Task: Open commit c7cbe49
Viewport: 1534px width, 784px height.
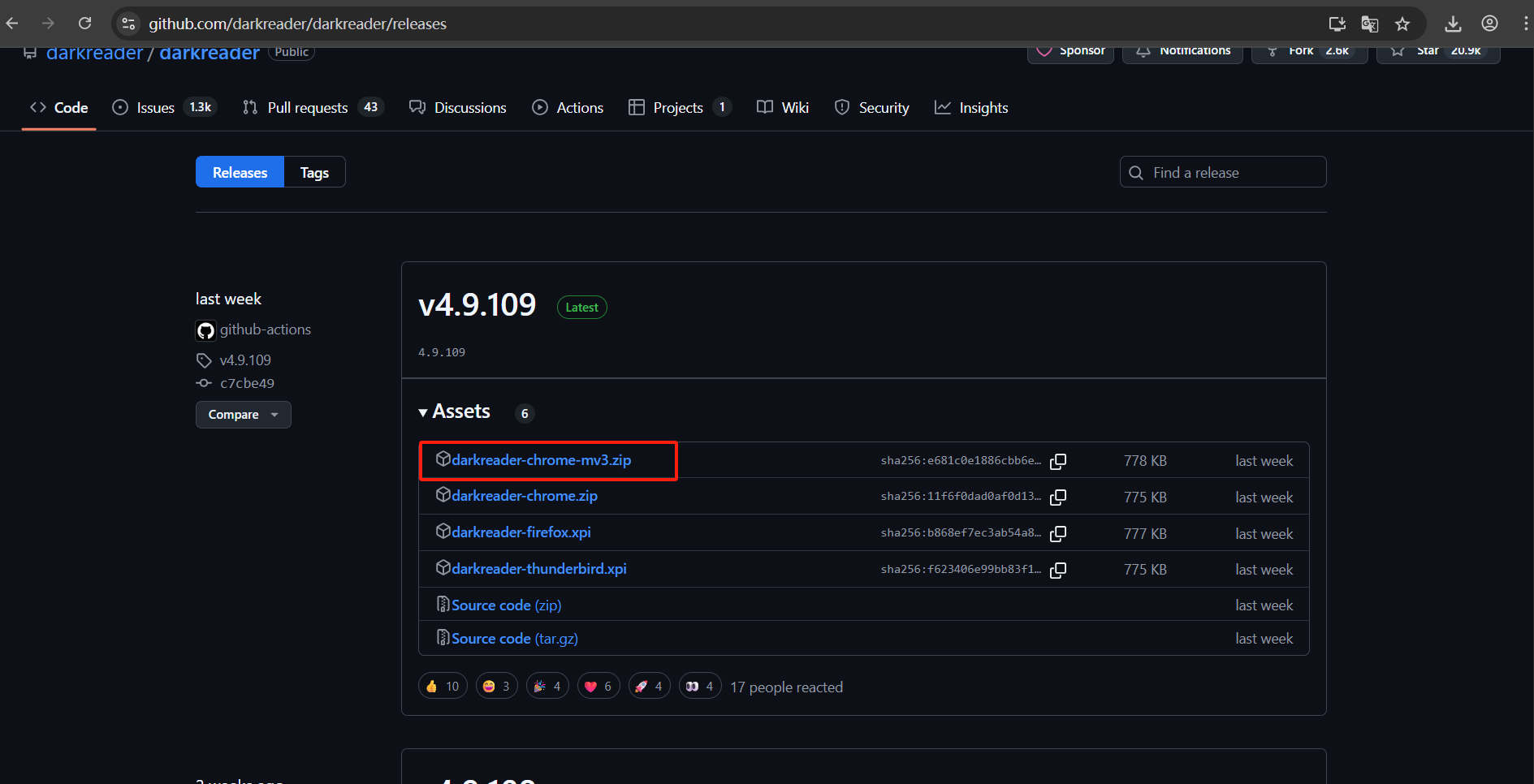Action: (x=247, y=383)
